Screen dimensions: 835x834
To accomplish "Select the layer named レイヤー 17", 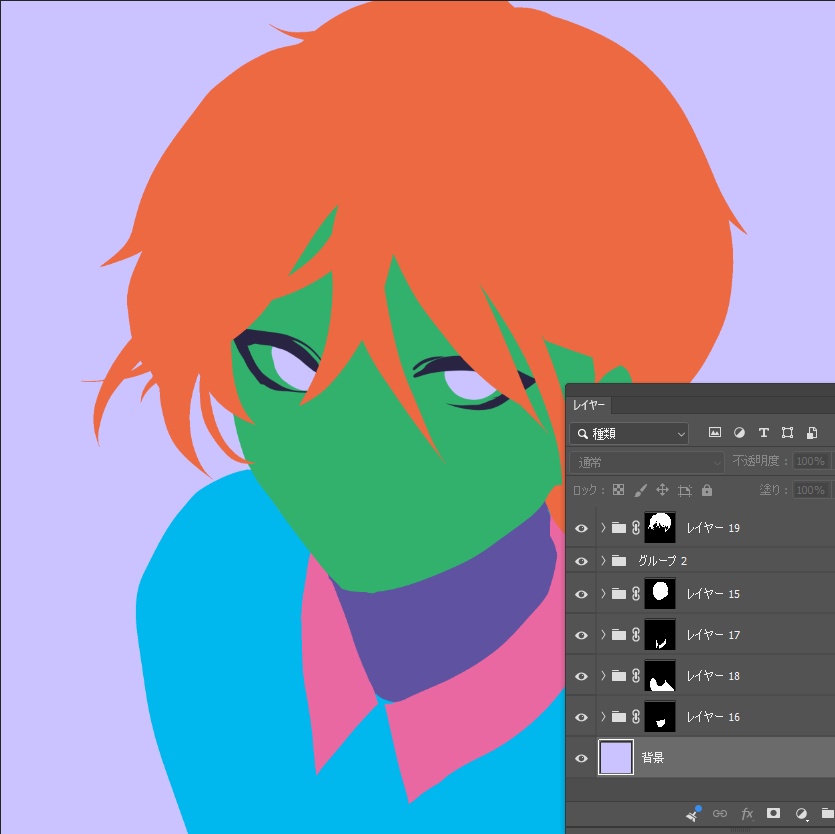I will (713, 635).
